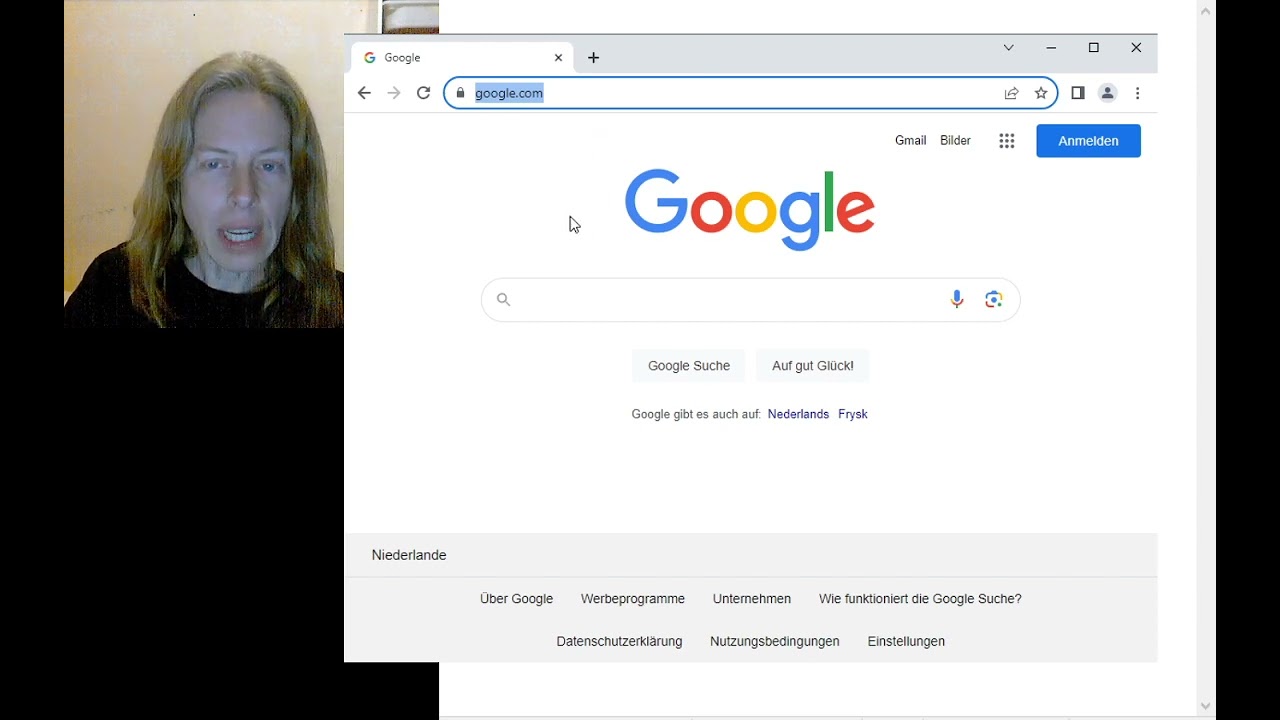Open the tab search chevron

tap(1009, 48)
